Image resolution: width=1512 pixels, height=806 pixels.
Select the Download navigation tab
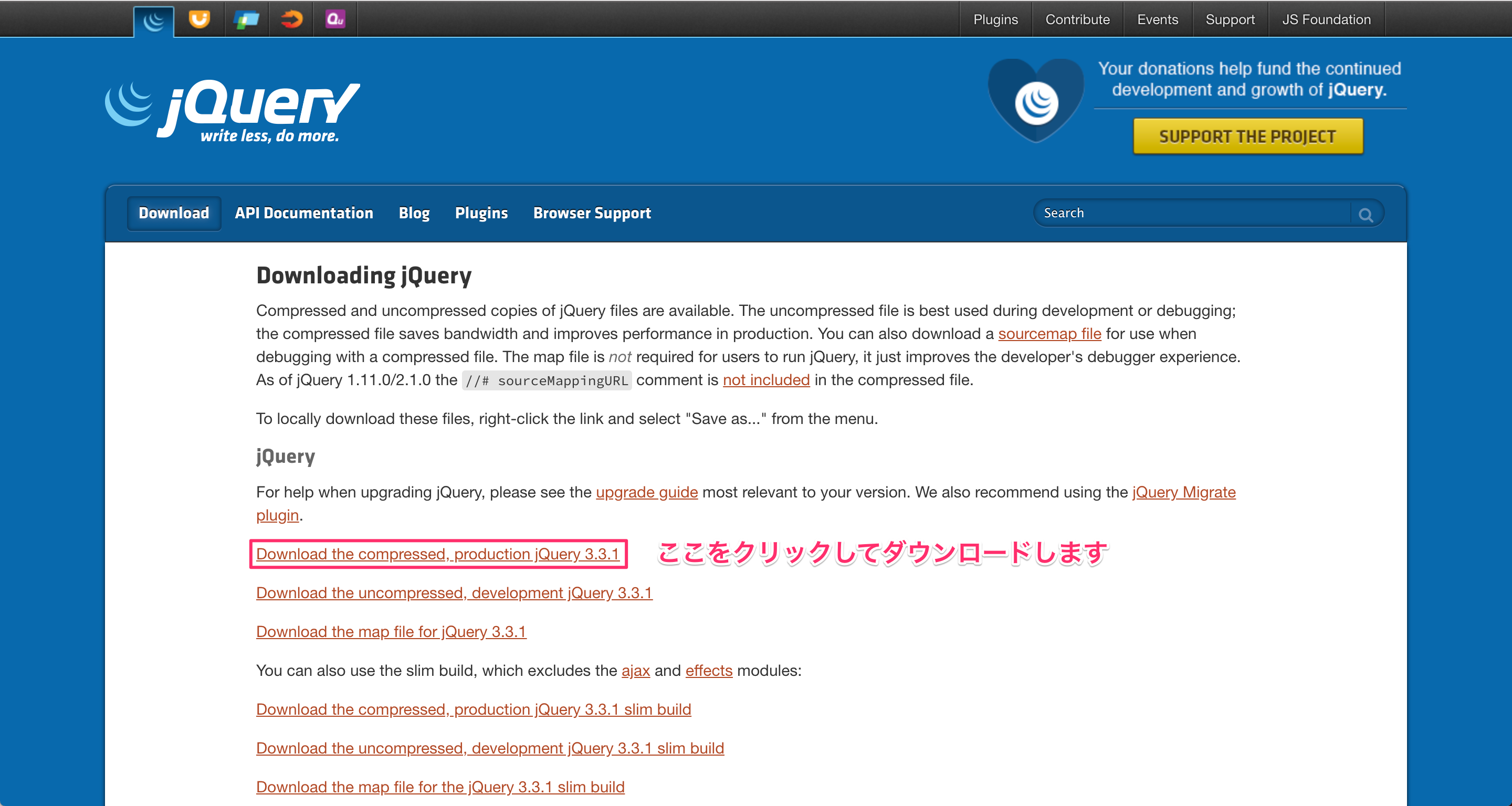point(173,213)
